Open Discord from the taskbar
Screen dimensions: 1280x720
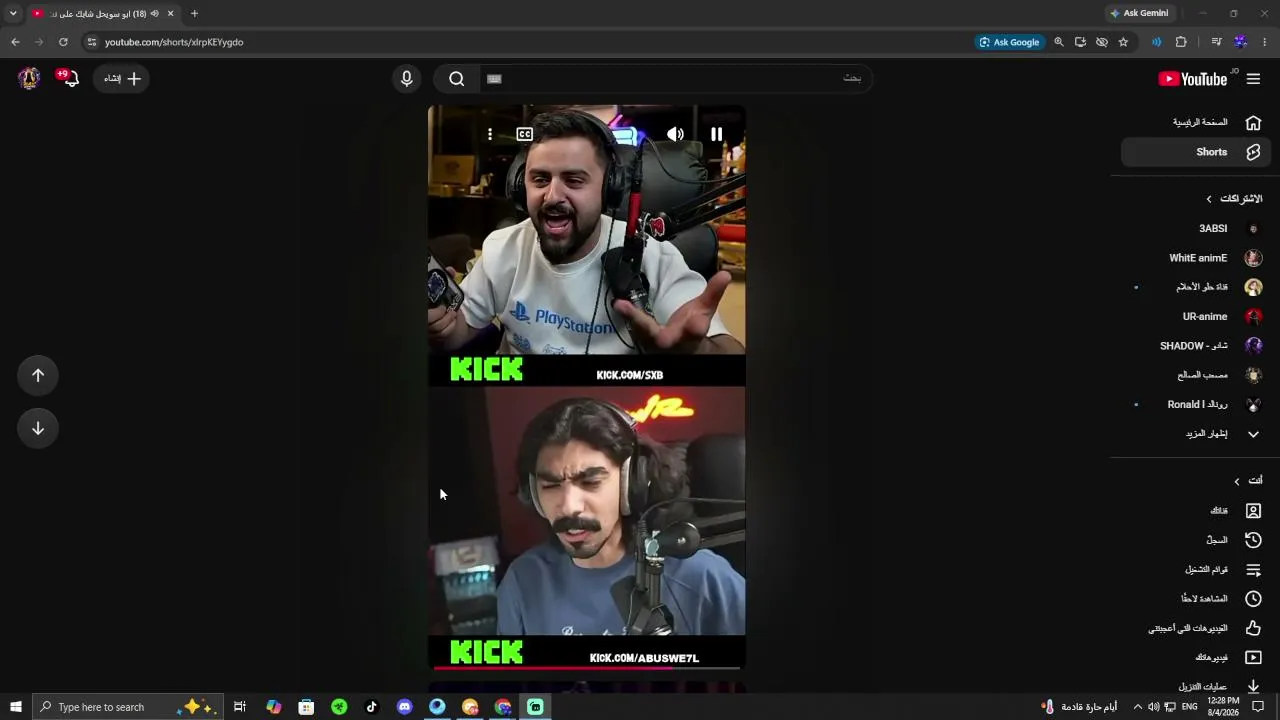click(x=404, y=707)
